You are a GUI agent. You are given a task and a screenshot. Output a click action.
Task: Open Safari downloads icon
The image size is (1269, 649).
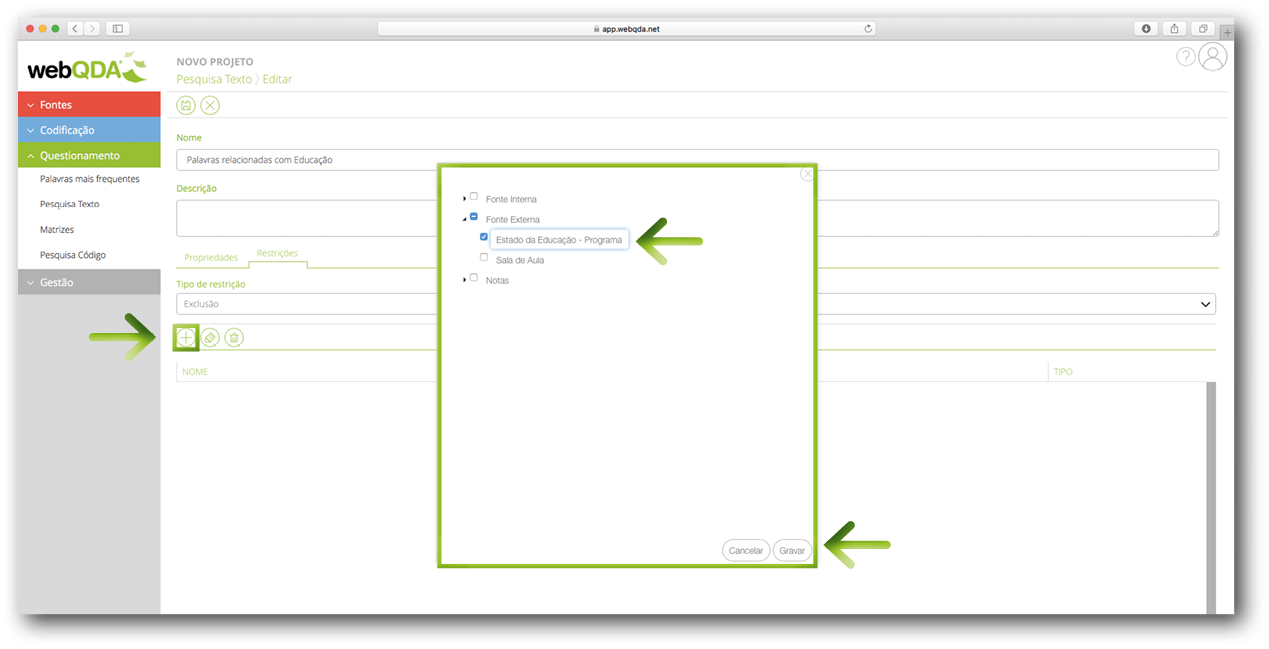(x=1147, y=29)
